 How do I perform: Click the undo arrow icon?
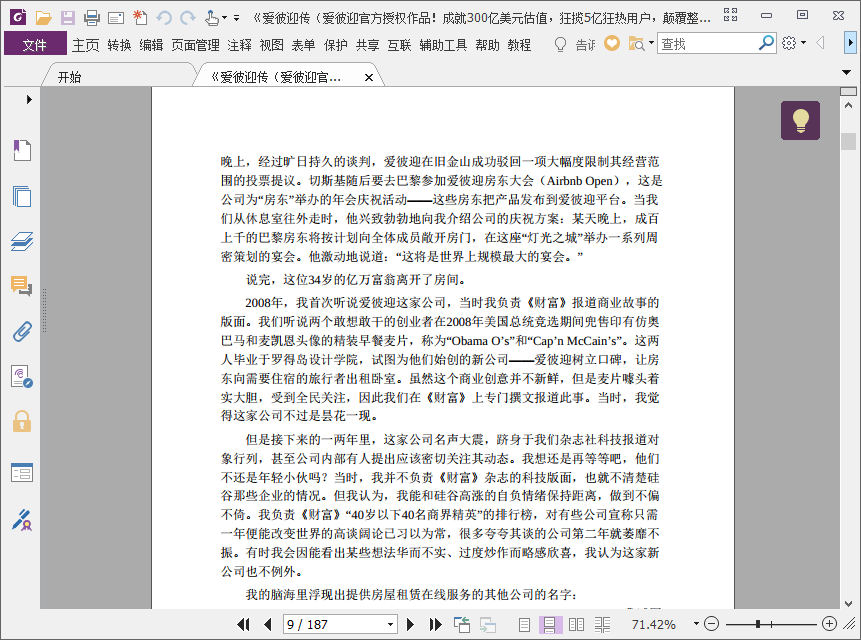164,18
